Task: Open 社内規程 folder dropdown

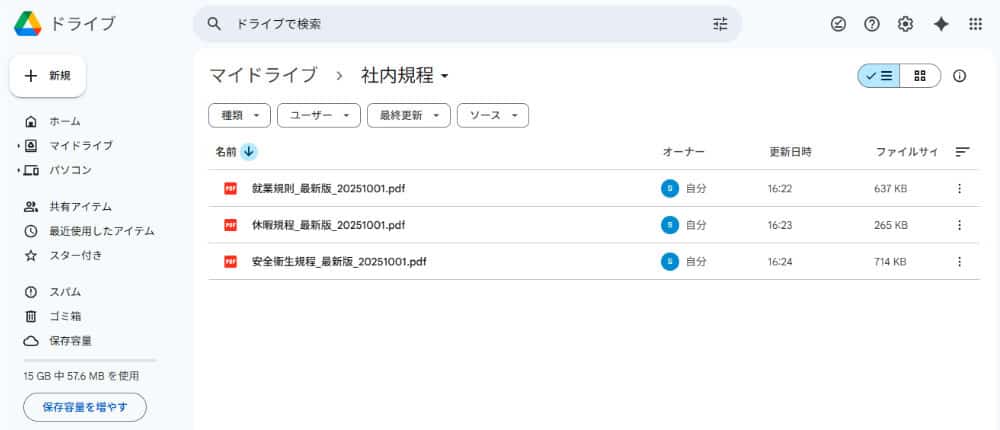Action: [406, 75]
